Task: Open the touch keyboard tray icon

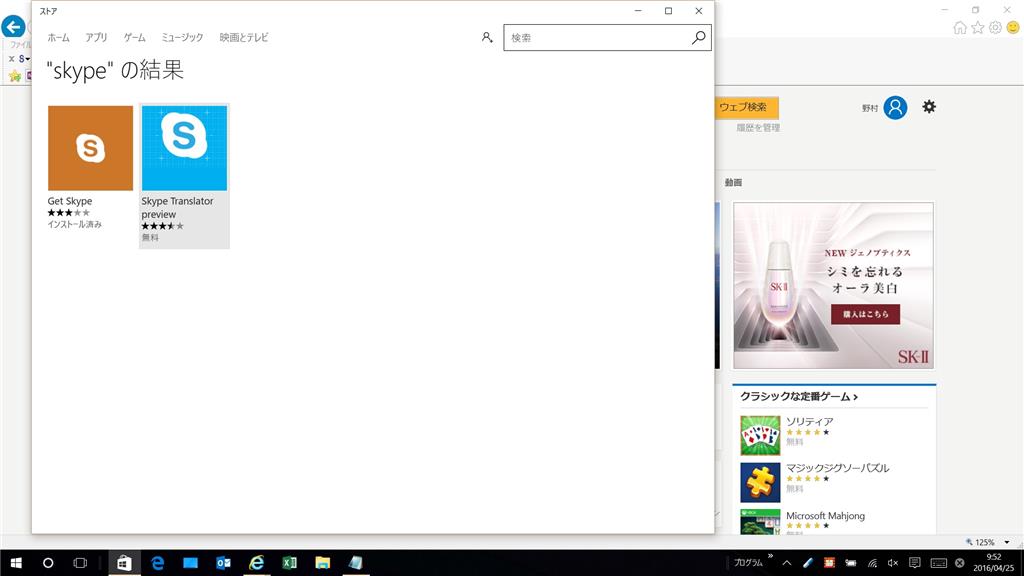Action: pyautogui.click(x=938, y=563)
